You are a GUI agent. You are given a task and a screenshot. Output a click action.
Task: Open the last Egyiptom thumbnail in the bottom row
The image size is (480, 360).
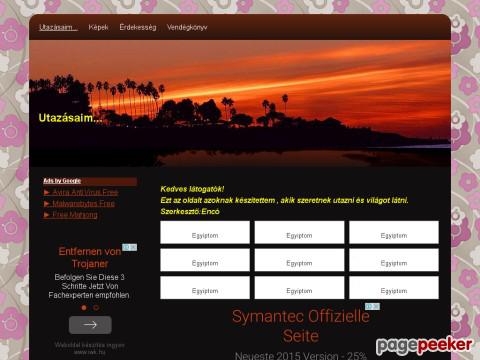(394, 288)
